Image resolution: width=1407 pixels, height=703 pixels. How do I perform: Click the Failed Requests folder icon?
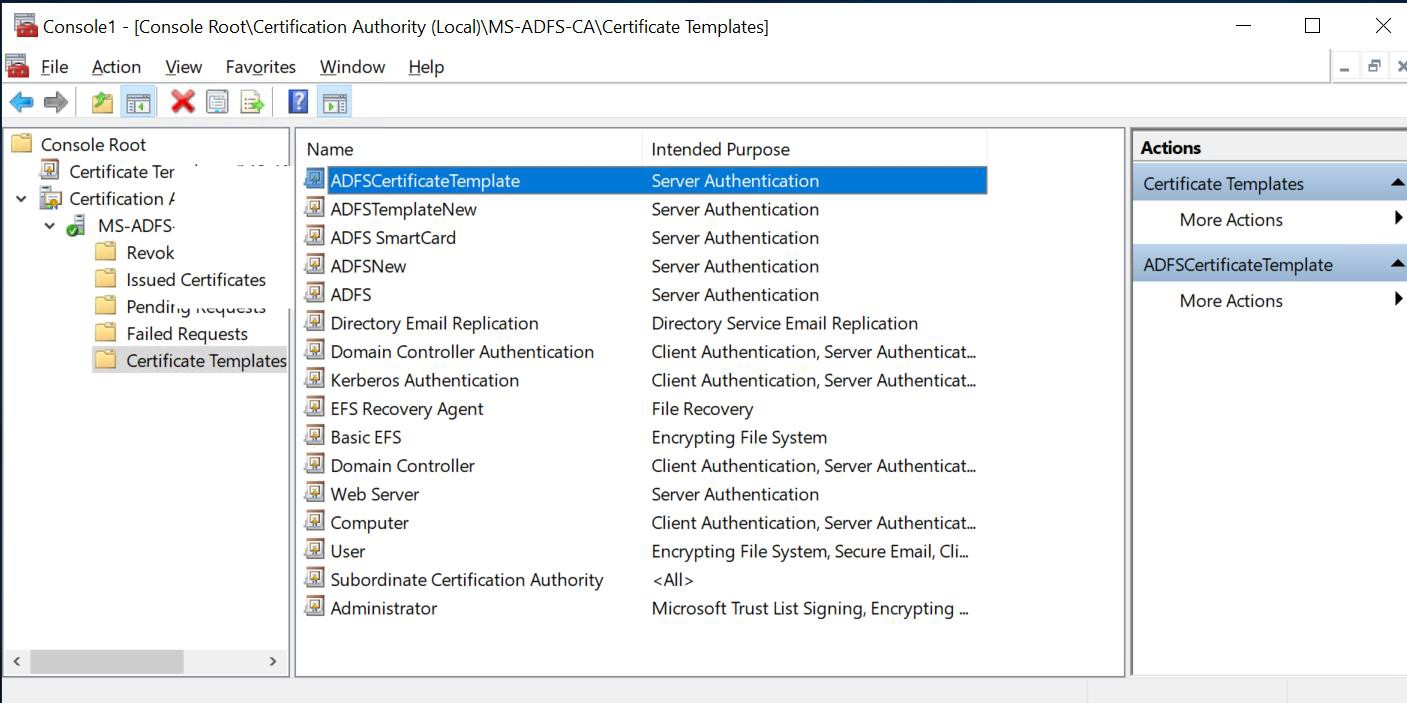click(x=105, y=333)
